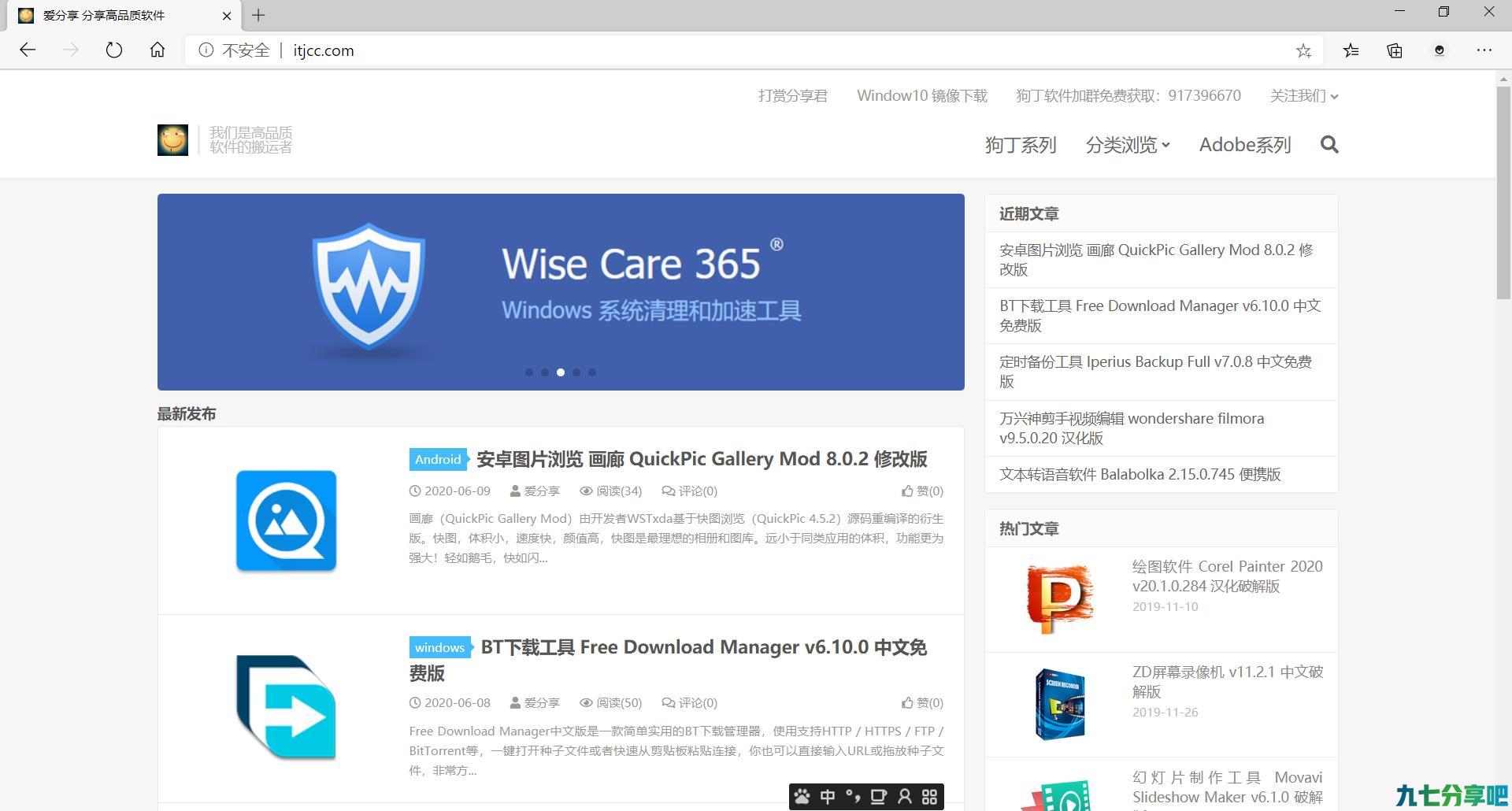1512x811 pixels.
Task: Toggle Chinese 中 input mode
Action: (828, 797)
